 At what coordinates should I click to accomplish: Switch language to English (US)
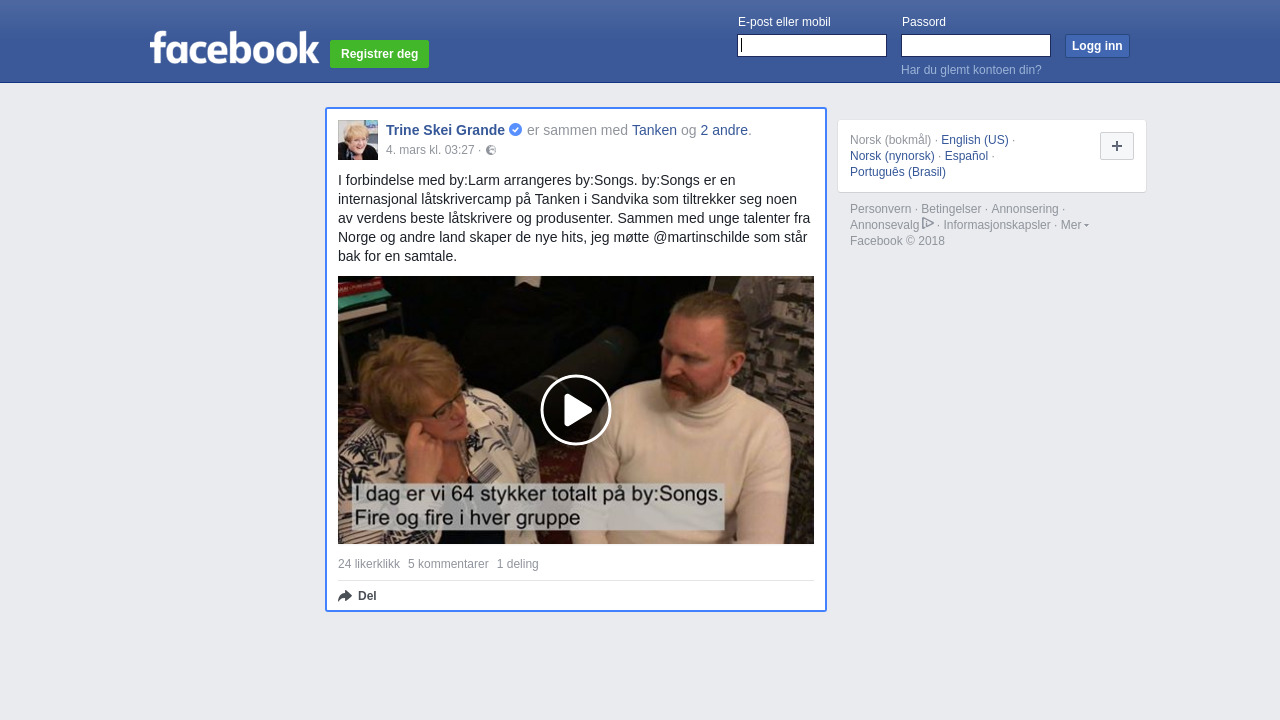[x=975, y=140]
